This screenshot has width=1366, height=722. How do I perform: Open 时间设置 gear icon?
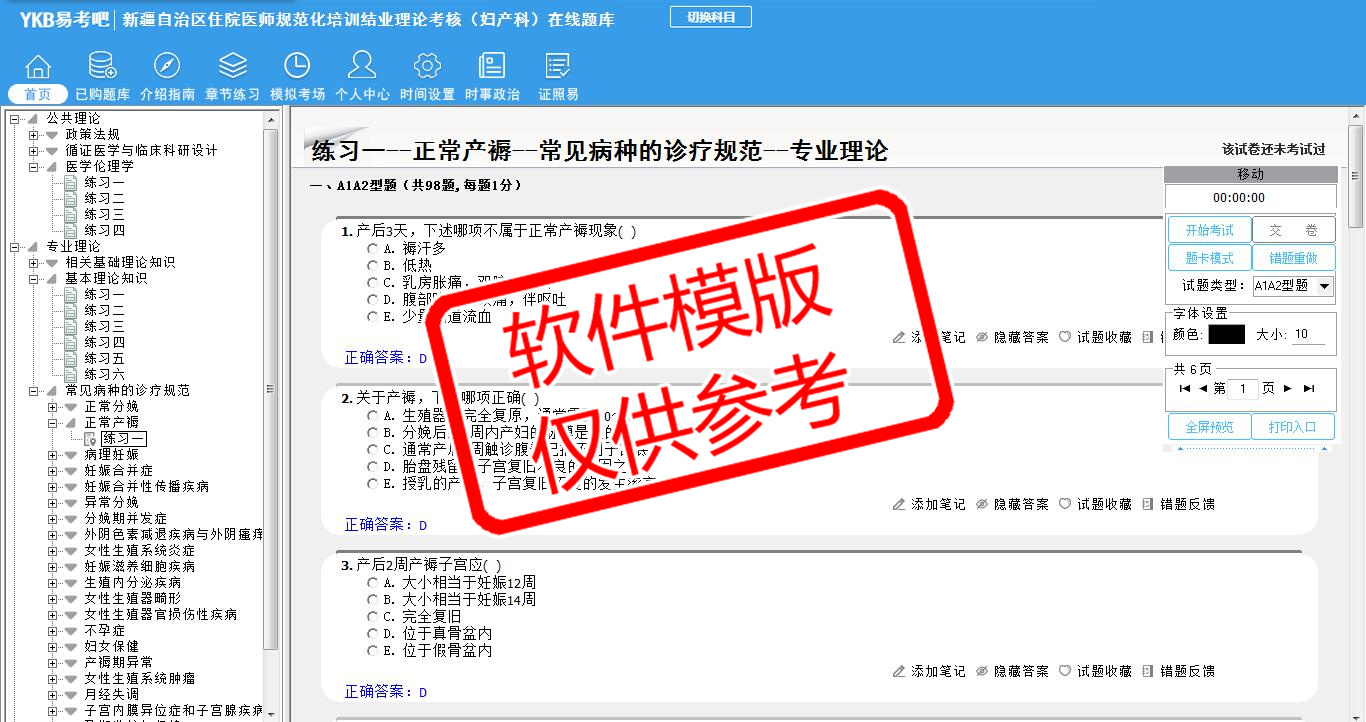(x=427, y=67)
